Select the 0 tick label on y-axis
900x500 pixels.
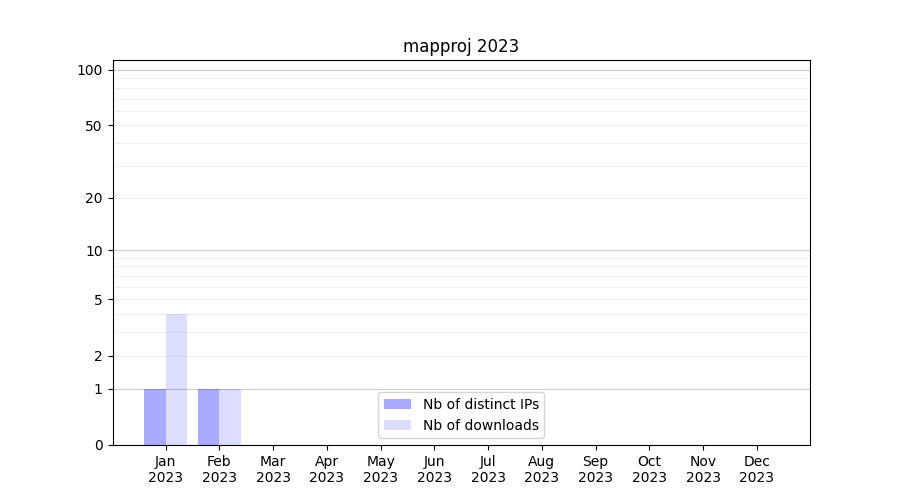click(x=98, y=445)
